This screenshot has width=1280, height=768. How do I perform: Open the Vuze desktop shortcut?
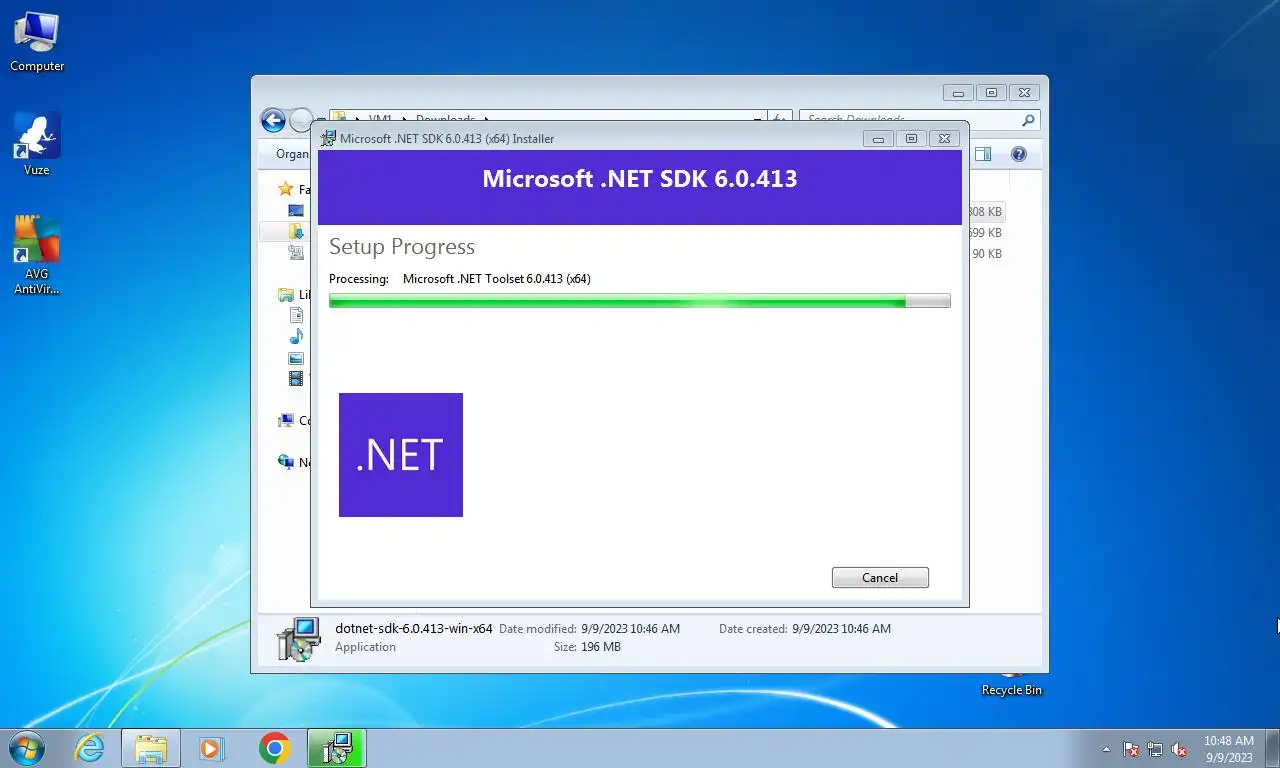tap(37, 144)
